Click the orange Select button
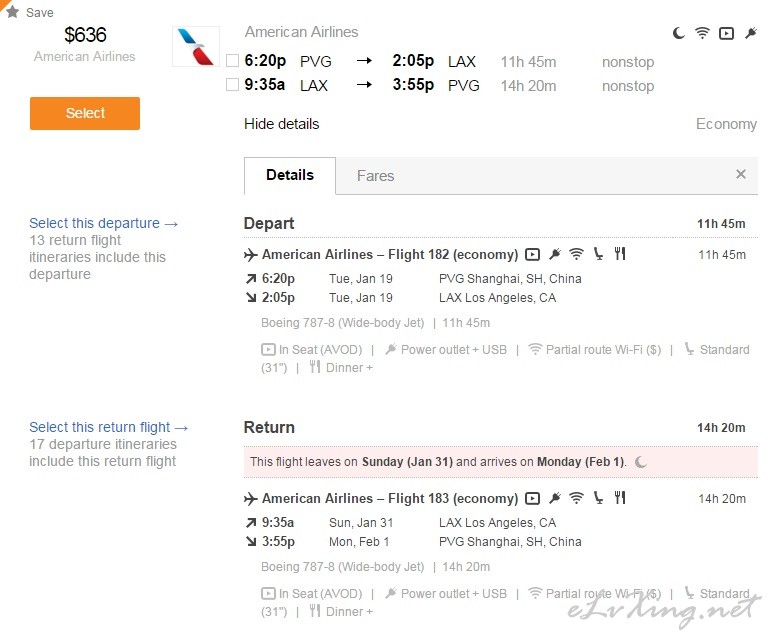The image size is (772, 642). pyautogui.click(x=85, y=113)
